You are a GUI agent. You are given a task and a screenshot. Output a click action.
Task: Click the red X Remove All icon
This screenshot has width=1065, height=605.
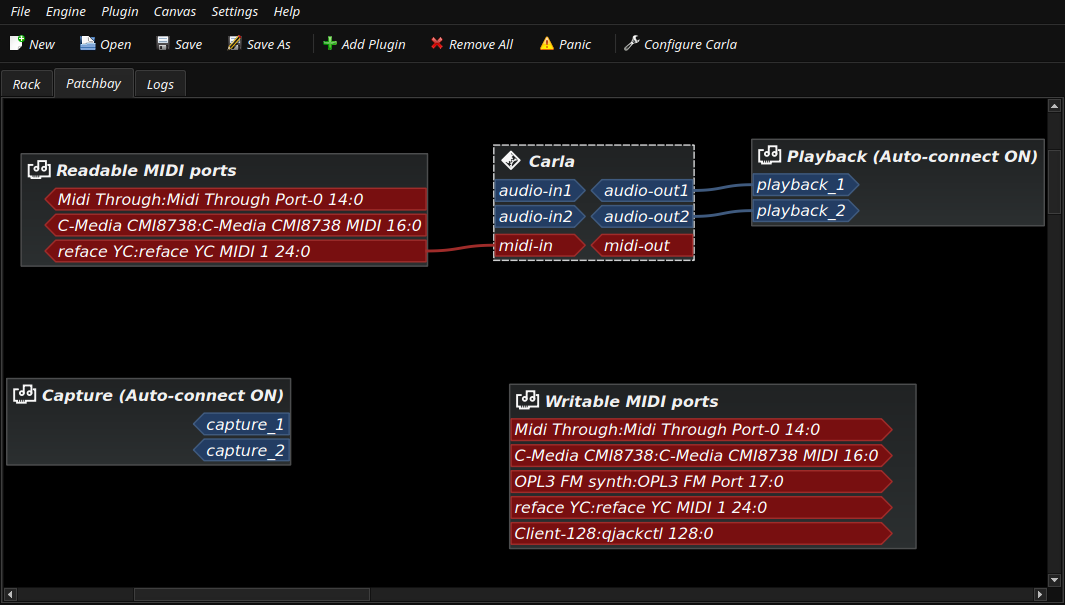[x=437, y=43]
